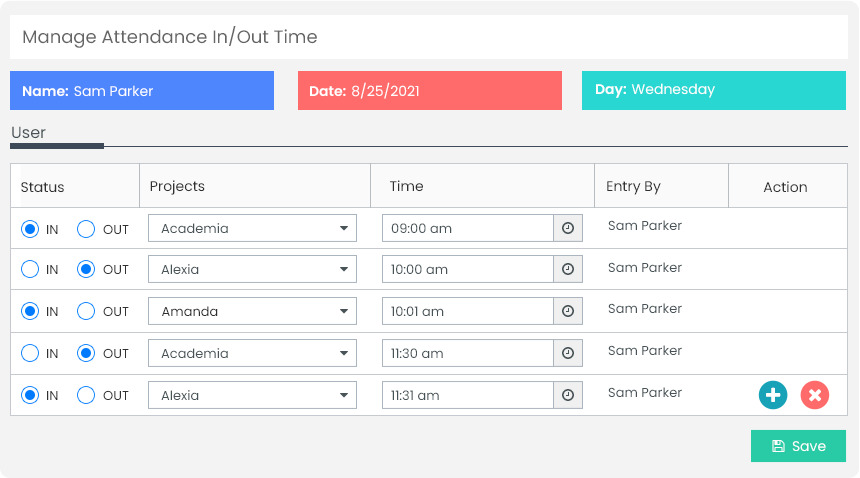Select OUT radio in the 09:00 am row

point(87,229)
